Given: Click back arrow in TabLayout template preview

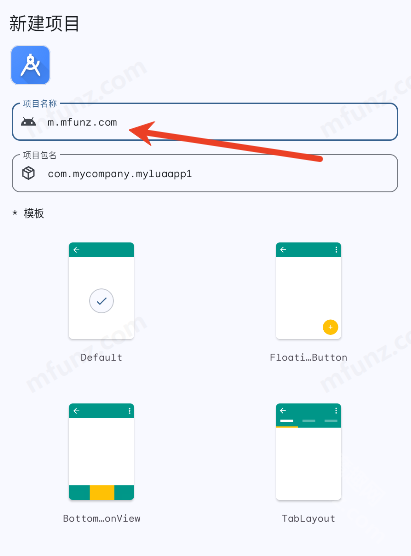Looking at the screenshot, I should (283, 411).
